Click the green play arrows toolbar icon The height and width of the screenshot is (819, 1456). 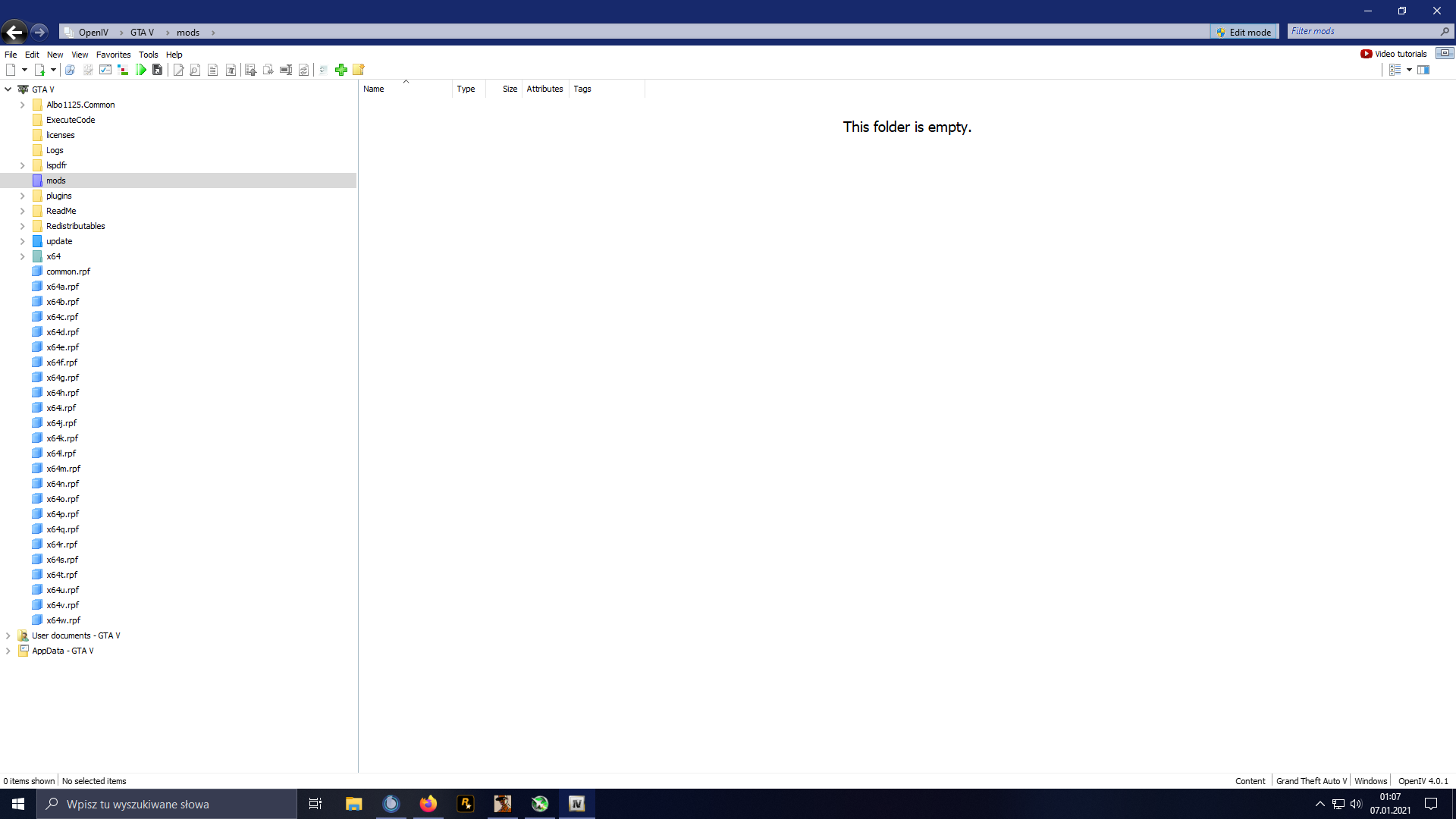coord(141,70)
